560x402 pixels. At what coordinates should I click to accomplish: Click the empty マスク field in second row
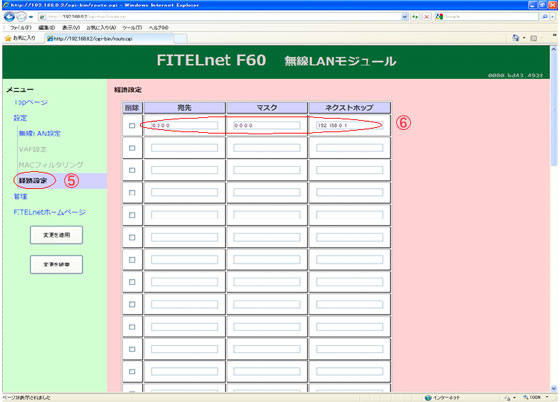tap(267, 148)
